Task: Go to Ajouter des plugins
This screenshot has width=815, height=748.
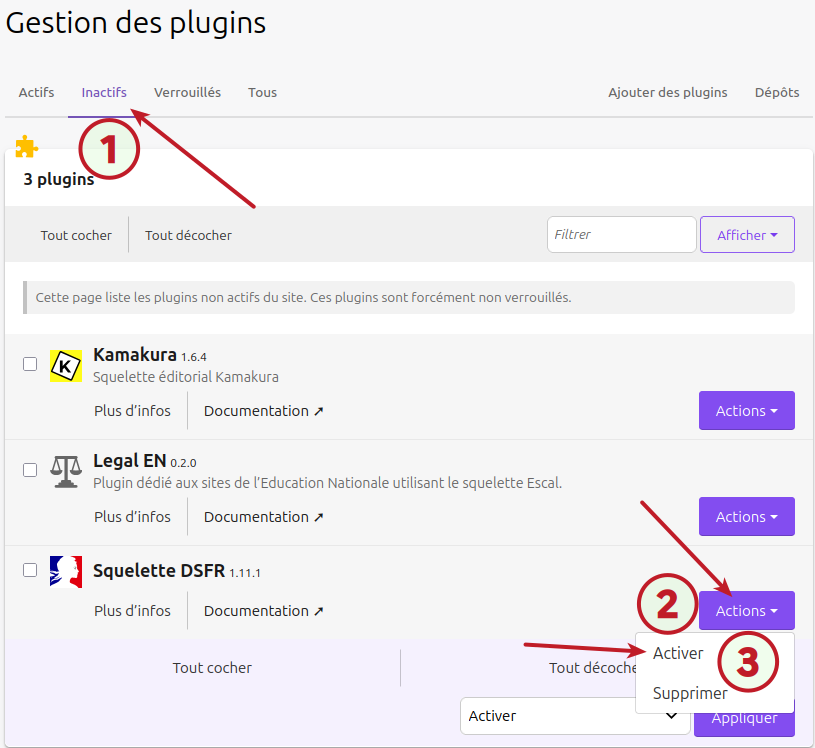Action: [667, 93]
